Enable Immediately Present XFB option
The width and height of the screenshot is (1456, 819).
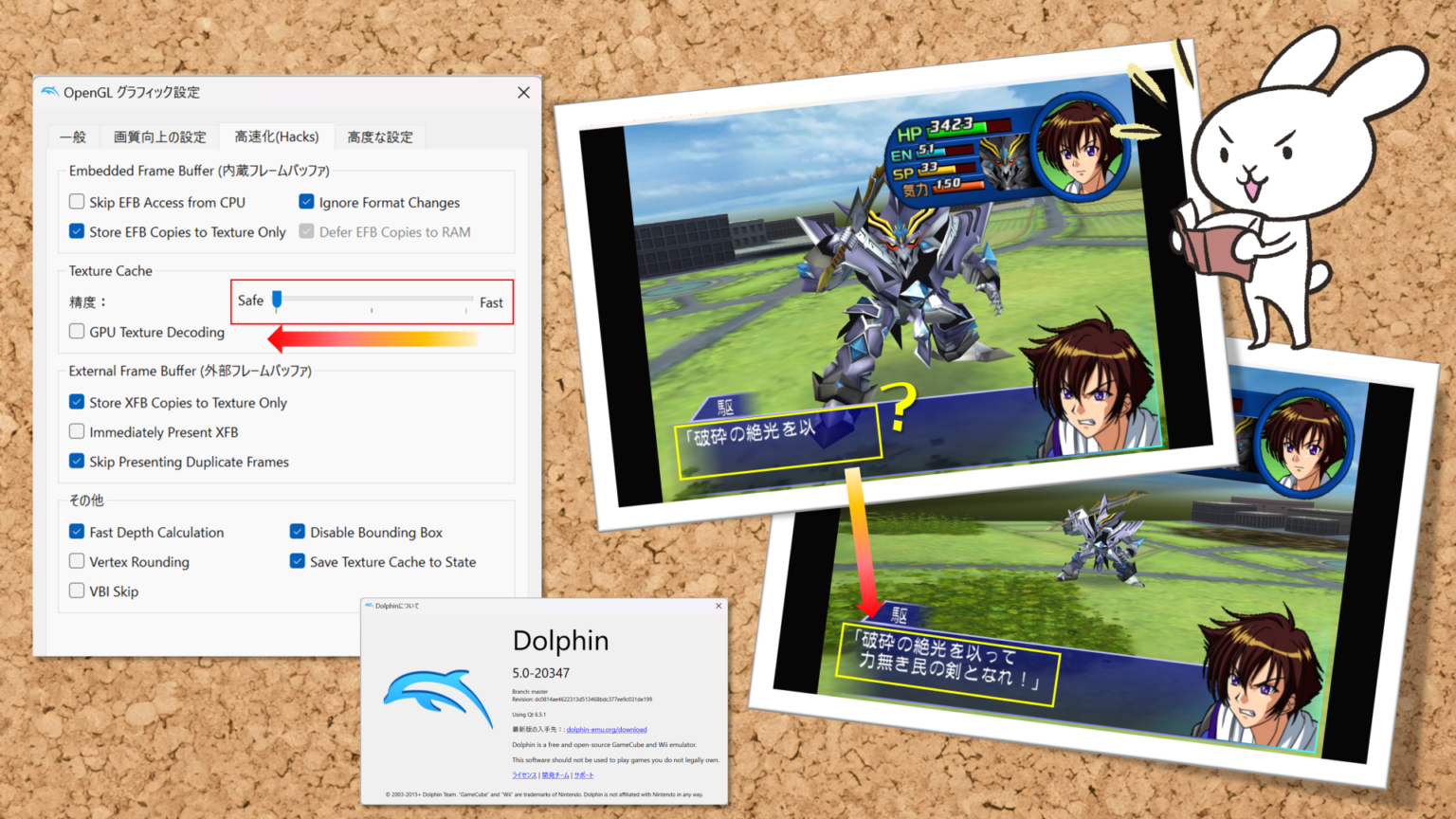(77, 432)
